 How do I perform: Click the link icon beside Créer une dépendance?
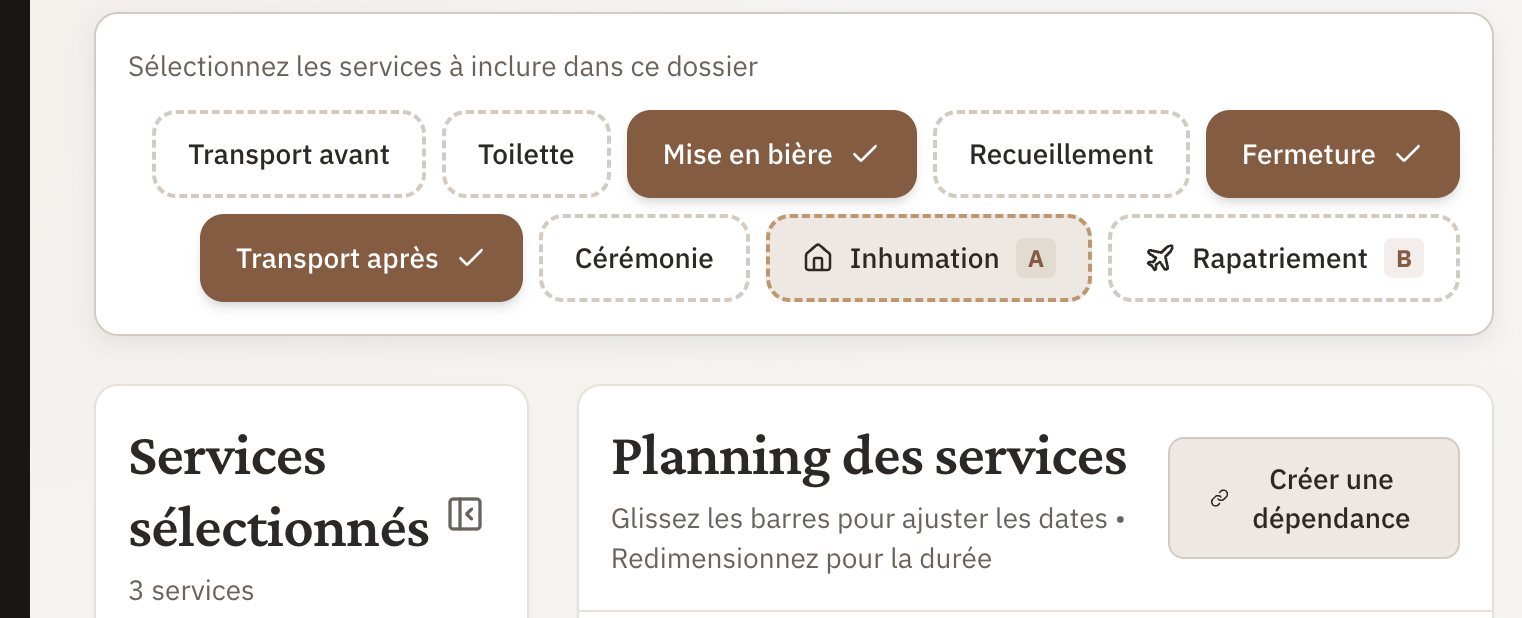point(1219,498)
